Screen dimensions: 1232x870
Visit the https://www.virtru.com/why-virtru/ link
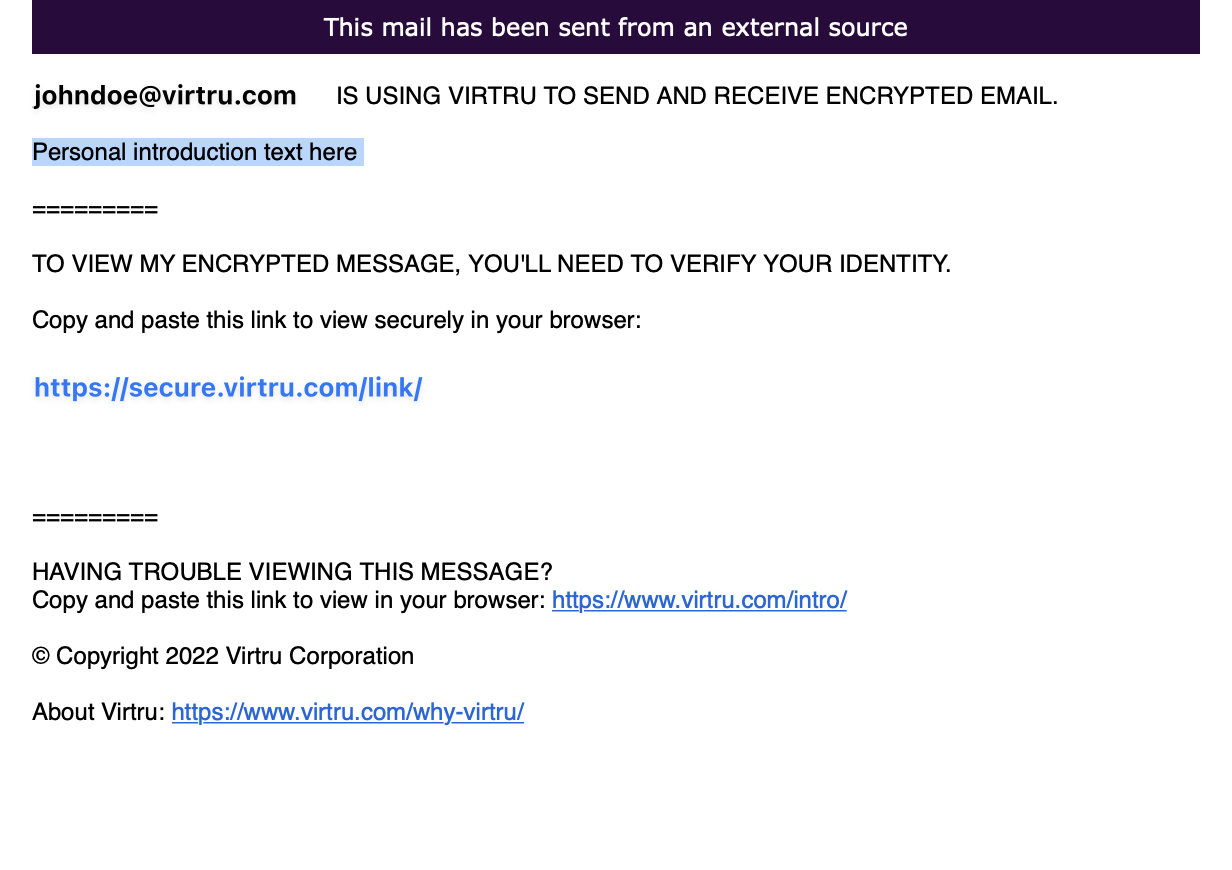coord(348,712)
